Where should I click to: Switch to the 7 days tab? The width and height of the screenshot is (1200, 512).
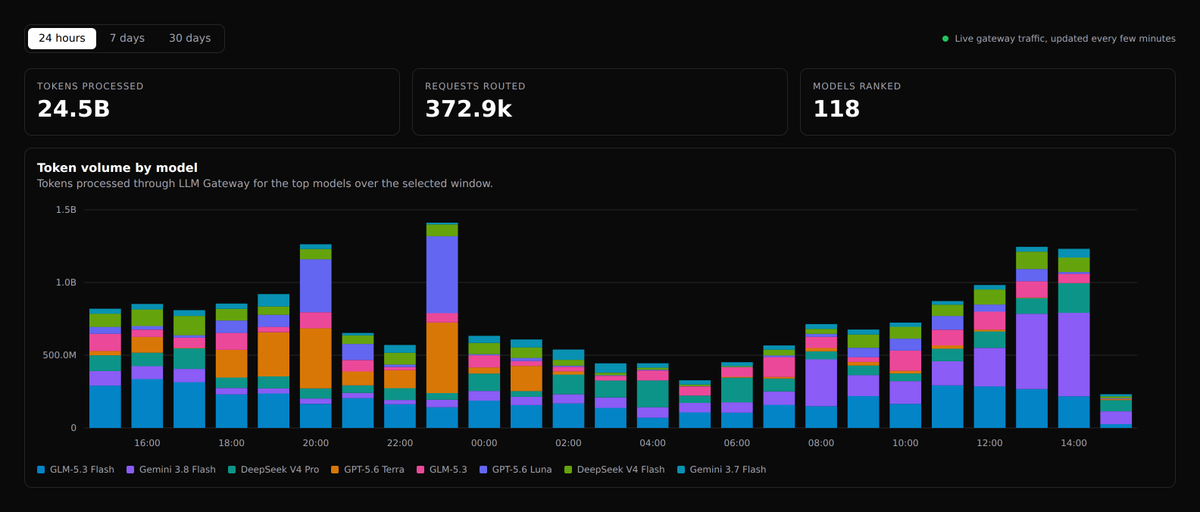(127, 38)
